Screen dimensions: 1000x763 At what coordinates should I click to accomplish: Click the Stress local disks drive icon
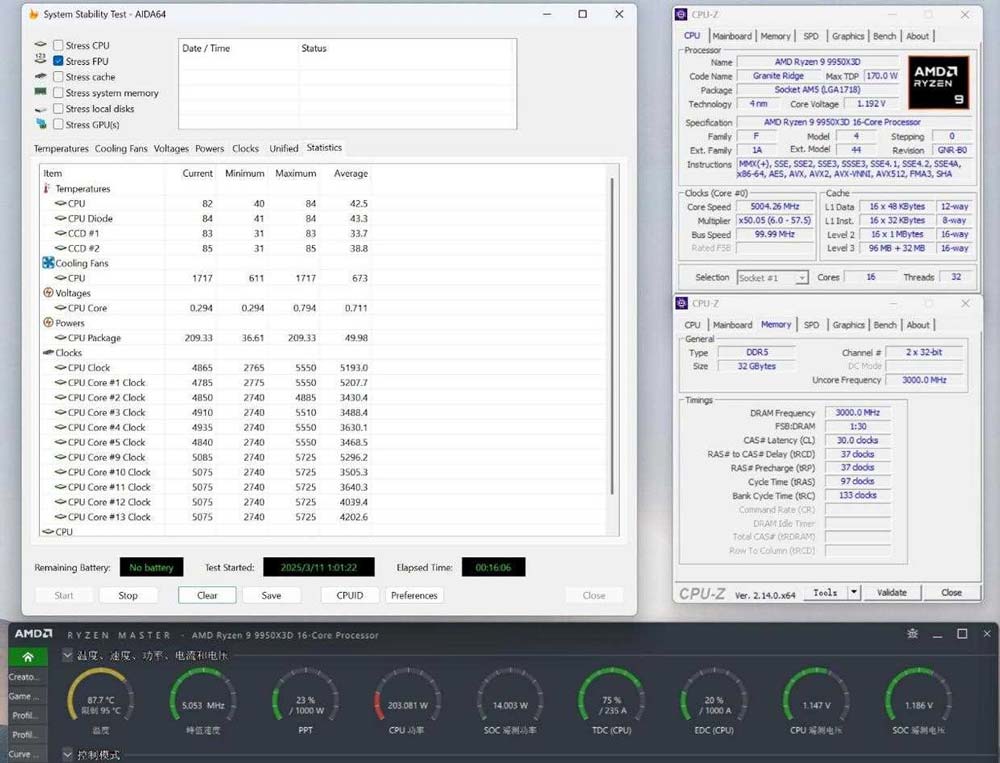41,109
